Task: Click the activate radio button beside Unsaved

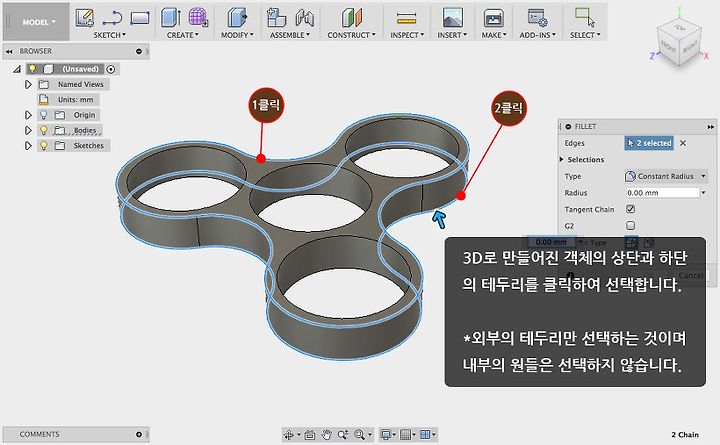Action: click(x=111, y=69)
